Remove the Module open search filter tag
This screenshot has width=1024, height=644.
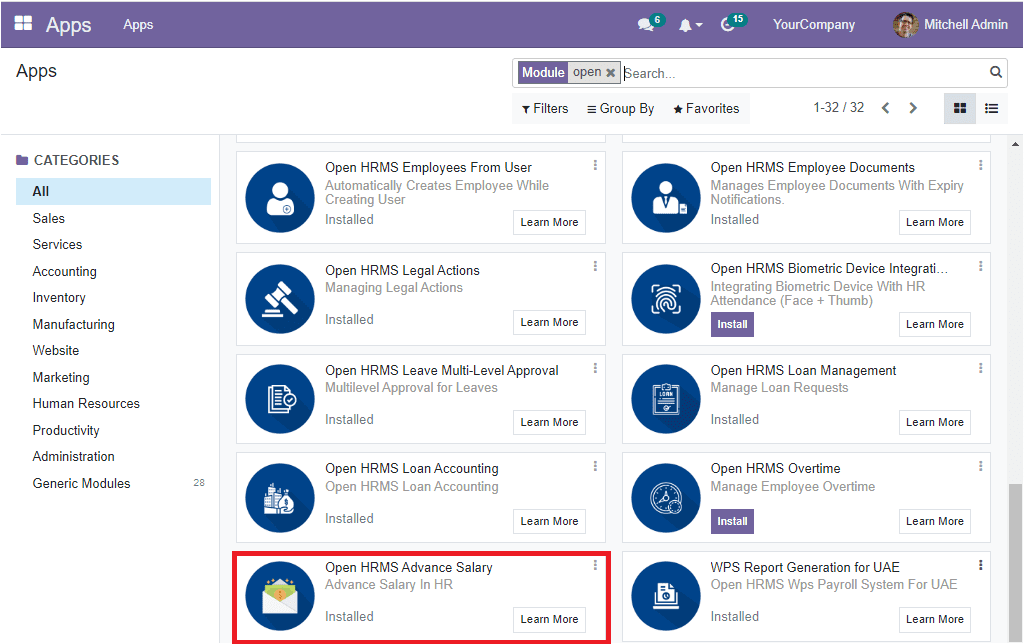point(610,73)
